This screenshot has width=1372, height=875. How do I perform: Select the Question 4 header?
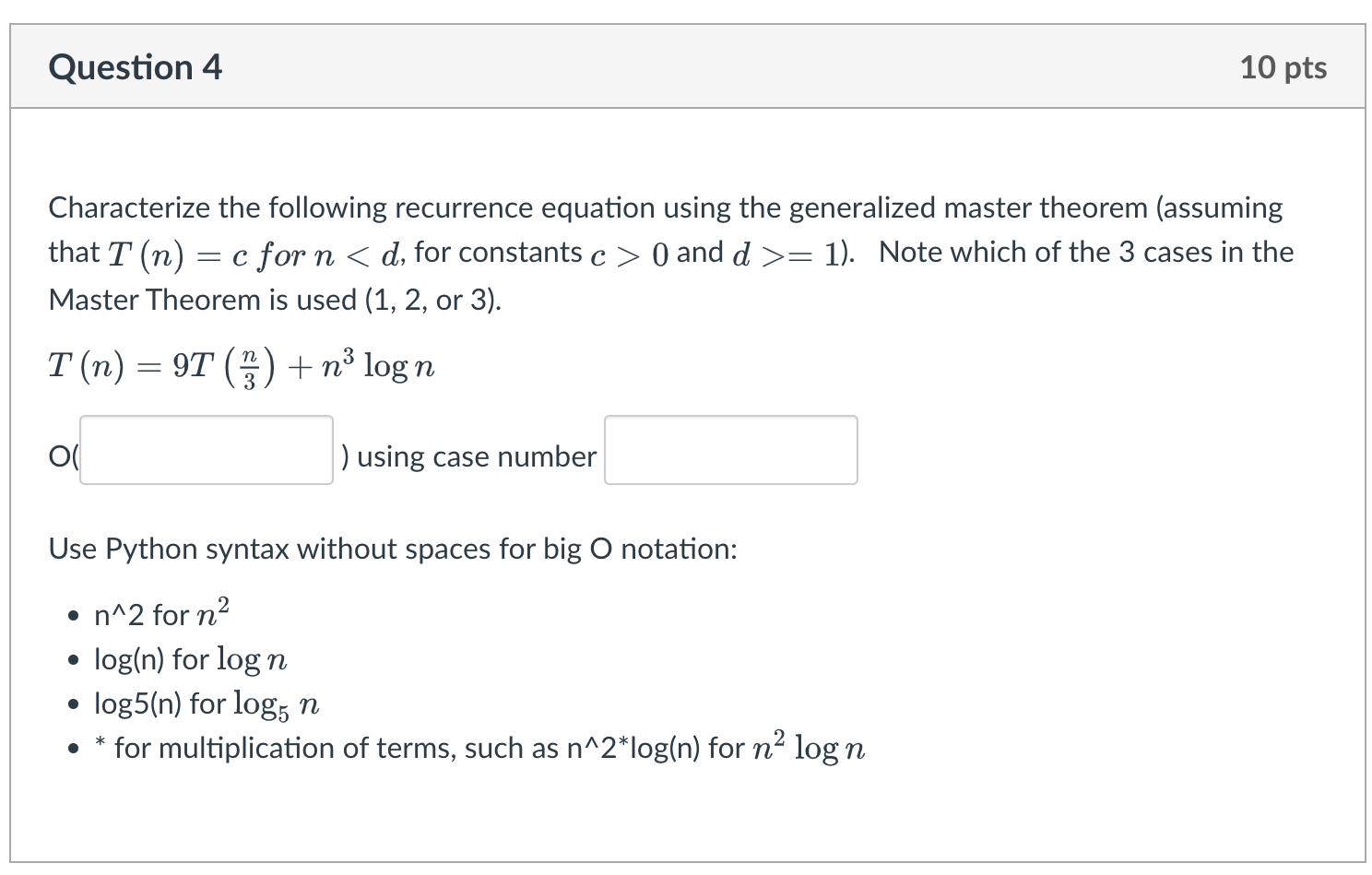pyautogui.click(x=135, y=65)
